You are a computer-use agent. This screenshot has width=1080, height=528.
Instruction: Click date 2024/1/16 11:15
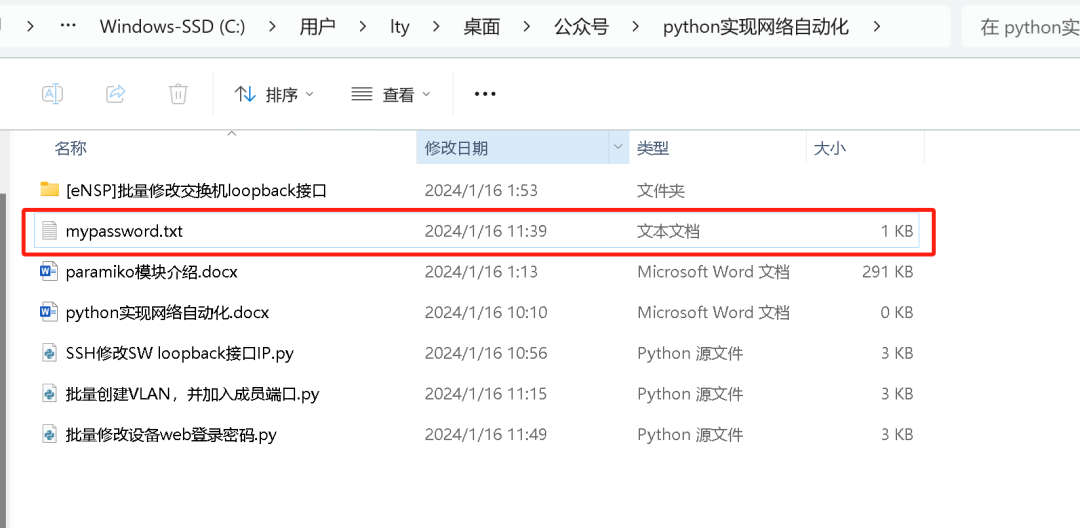[x=486, y=394]
